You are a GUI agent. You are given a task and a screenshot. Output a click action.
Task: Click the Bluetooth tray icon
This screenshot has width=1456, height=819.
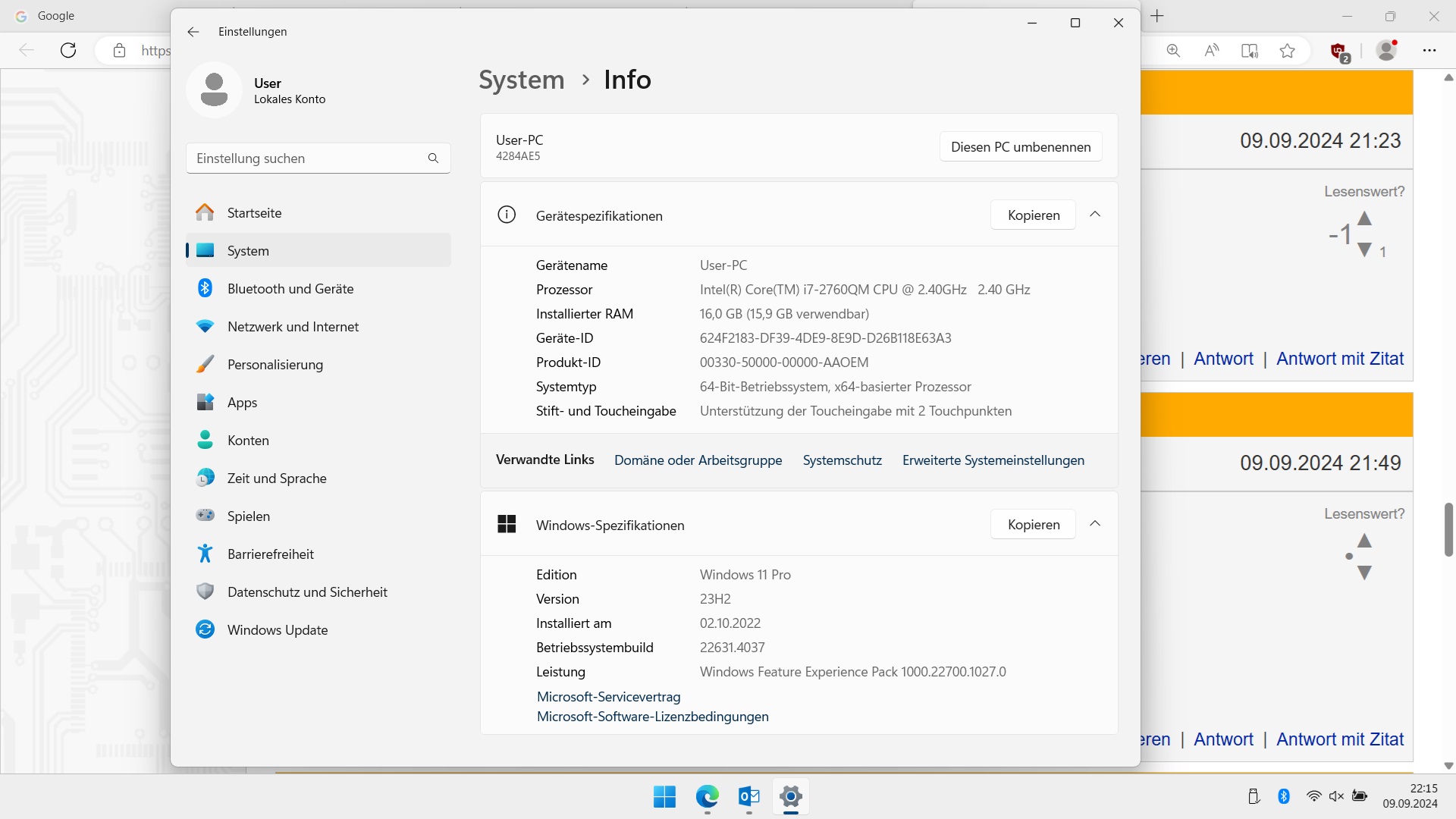point(1284,796)
